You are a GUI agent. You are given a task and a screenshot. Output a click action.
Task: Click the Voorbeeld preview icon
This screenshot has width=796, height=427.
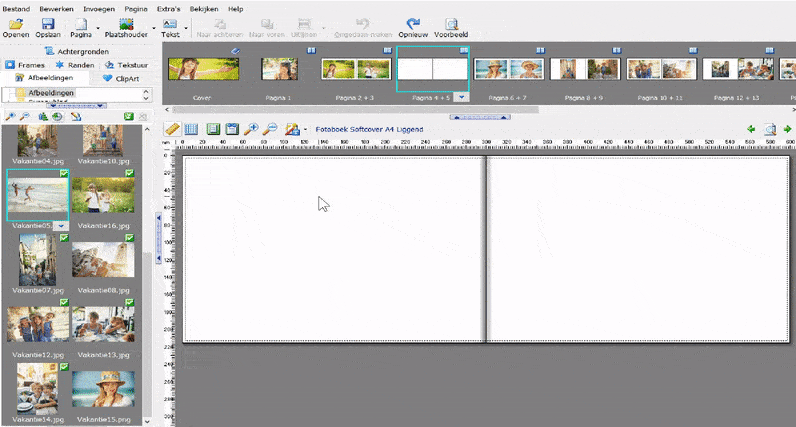451,23
